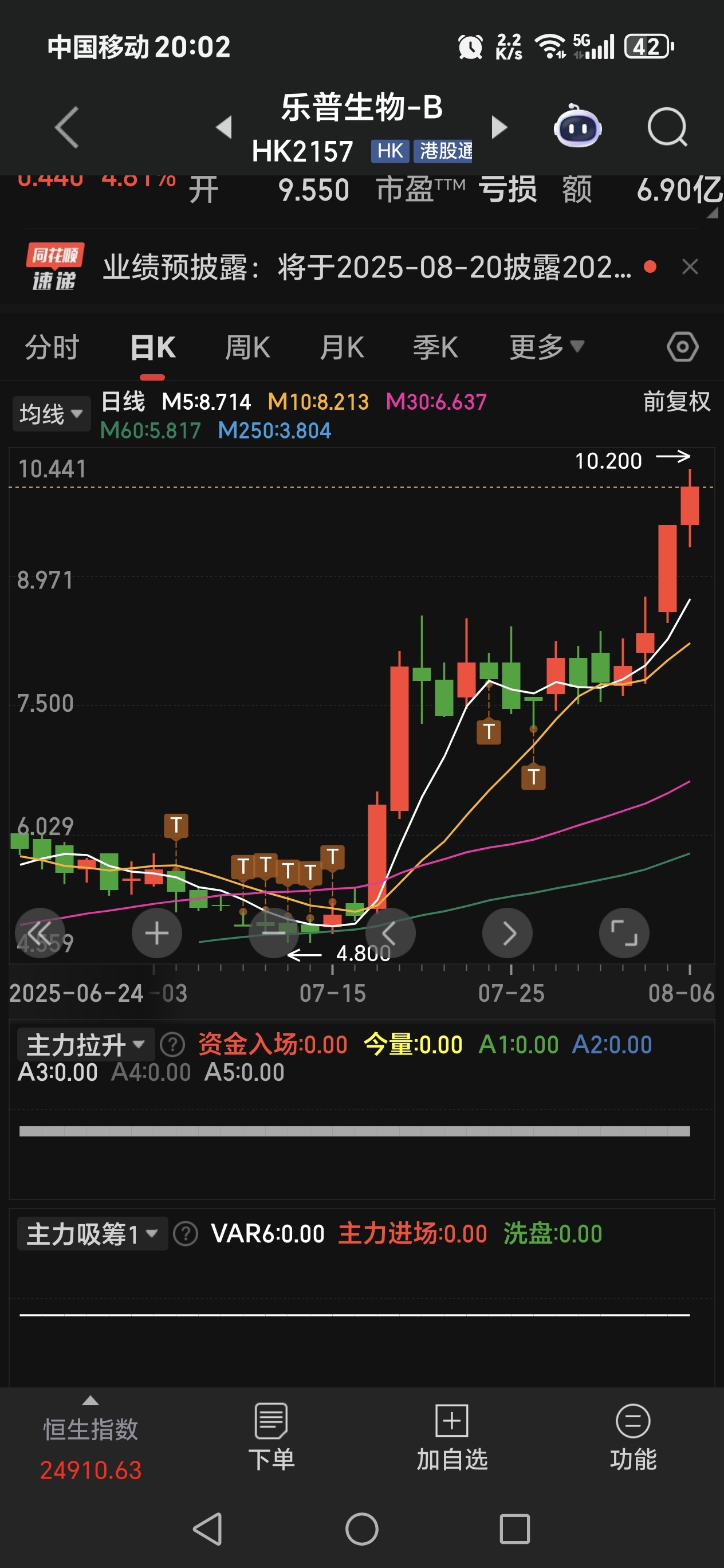Switch to previous stock with left triangle
Viewport: 724px width, 1568px height.
[225, 127]
